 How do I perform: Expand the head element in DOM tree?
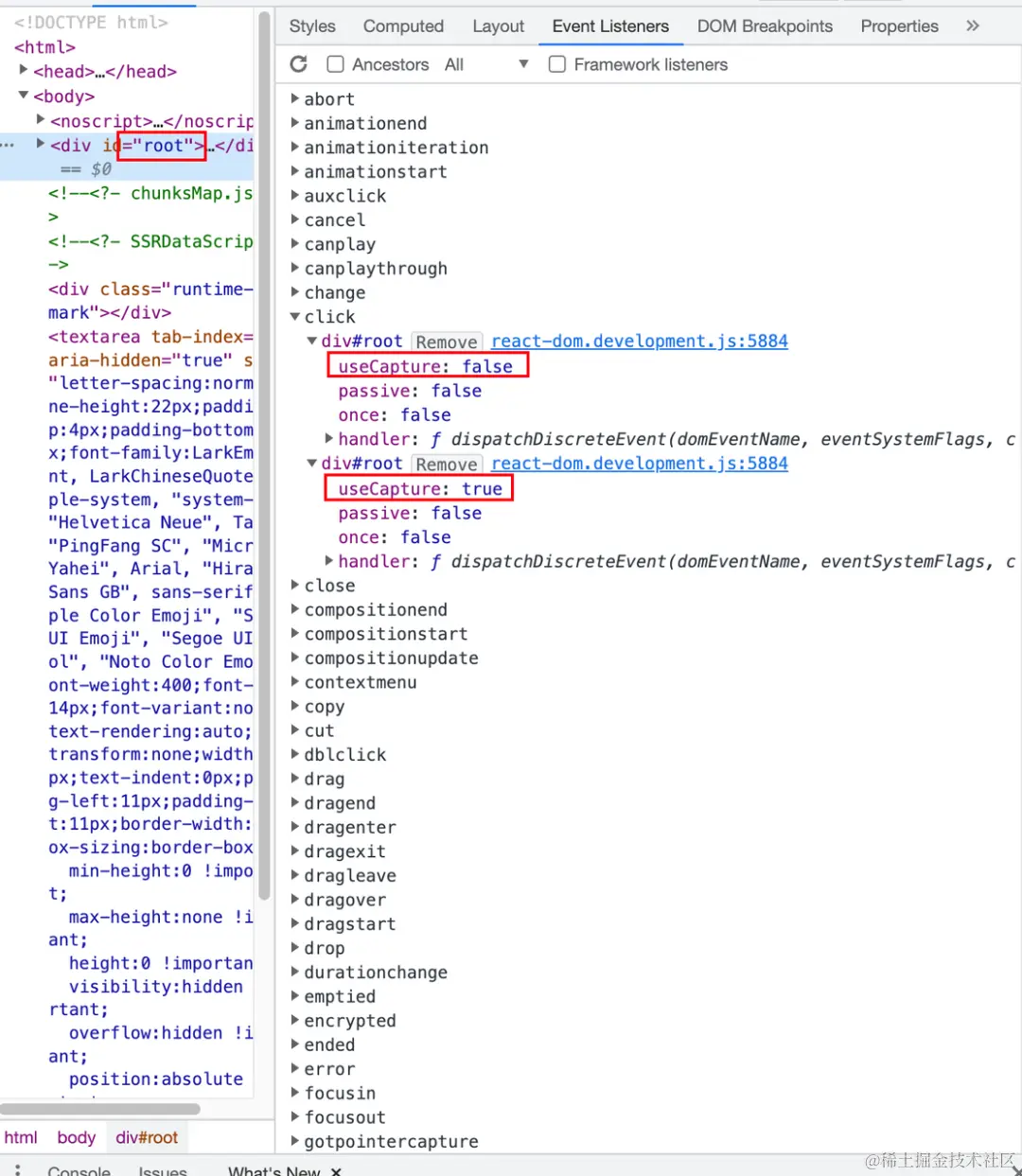coord(24,70)
